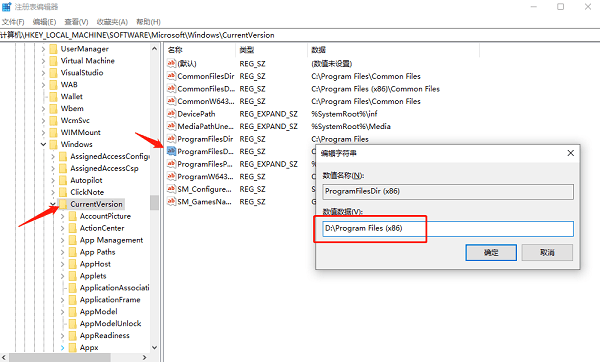The image size is (600, 362).
Task: Open the 查看(V) menu
Action: click(x=76, y=22)
